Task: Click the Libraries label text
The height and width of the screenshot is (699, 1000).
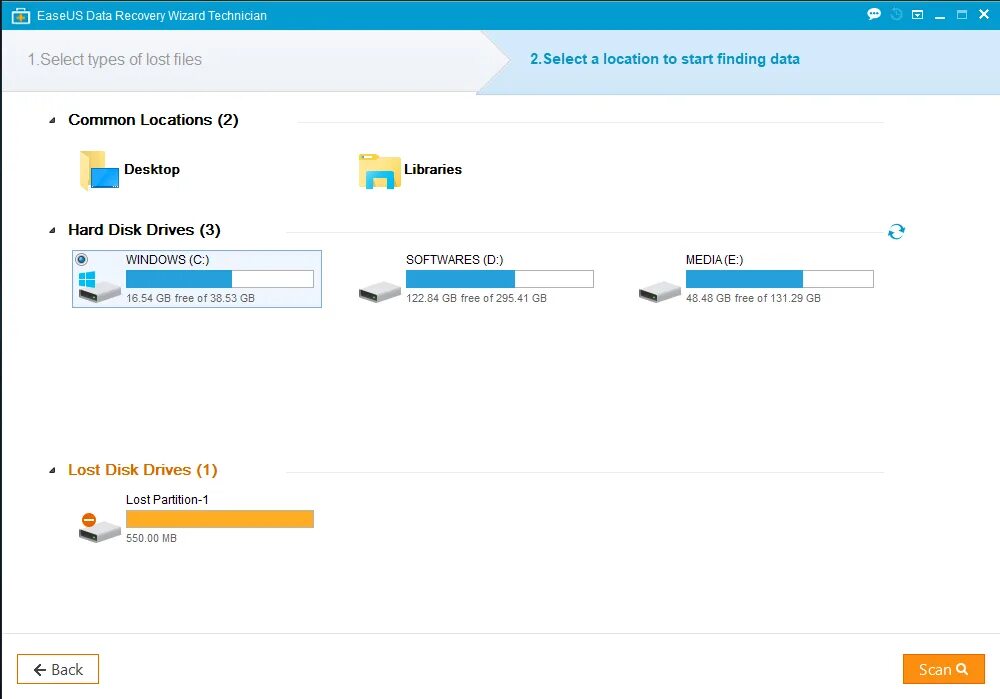Action: 432,170
